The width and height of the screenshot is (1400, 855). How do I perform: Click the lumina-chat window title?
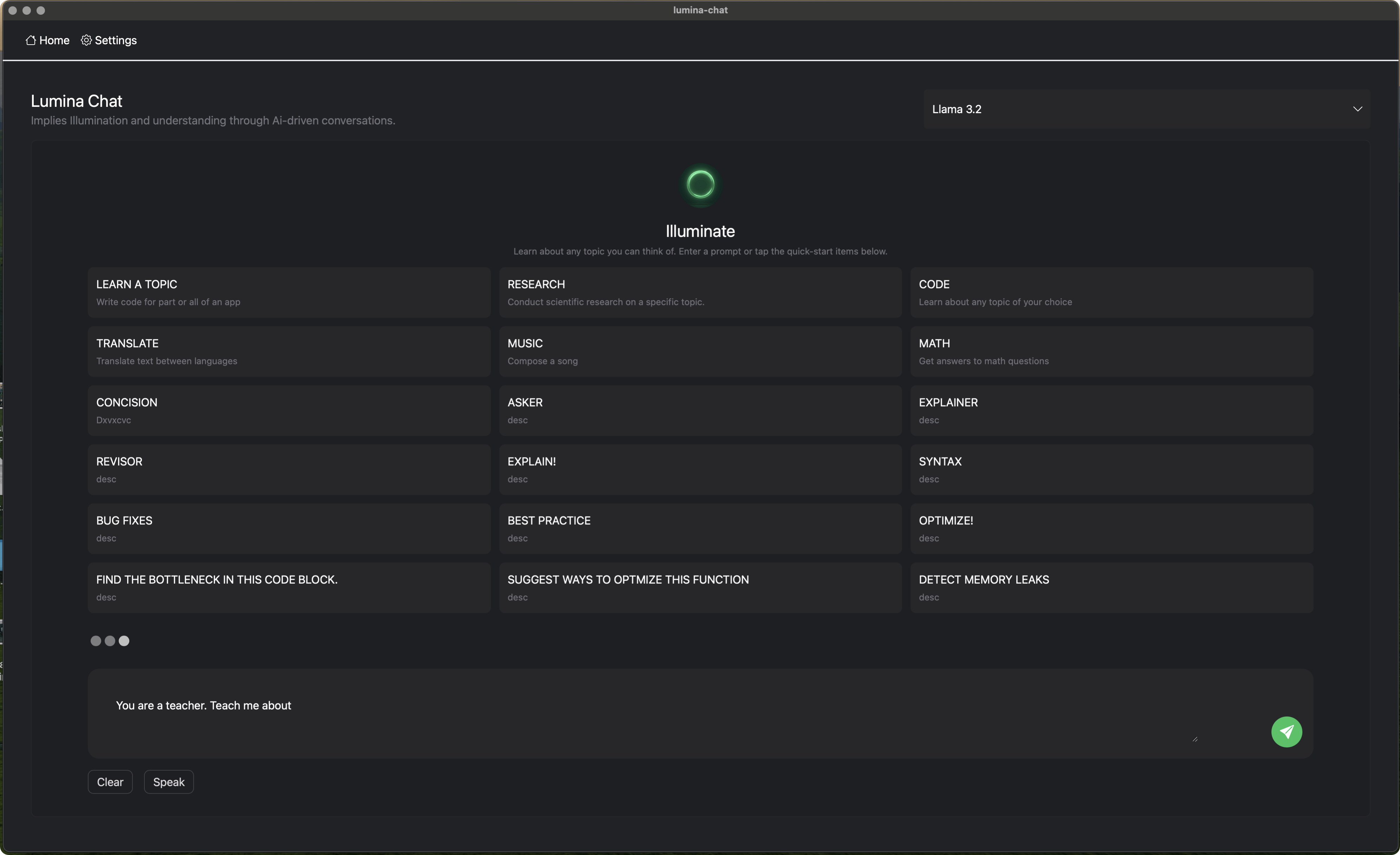click(x=700, y=10)
